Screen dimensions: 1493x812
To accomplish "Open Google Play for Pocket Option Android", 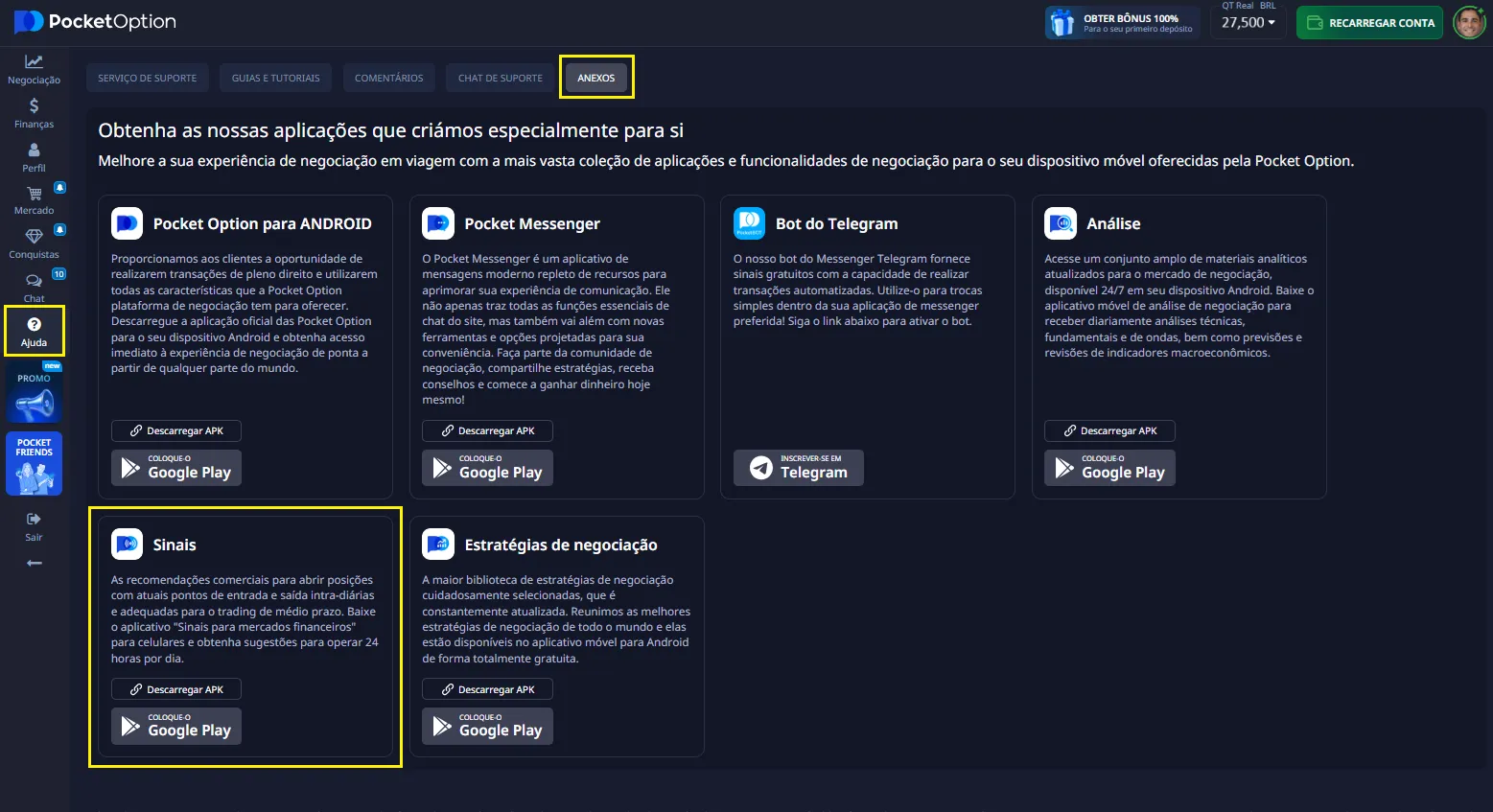I will pyautogui.click(x=176, y=468).
